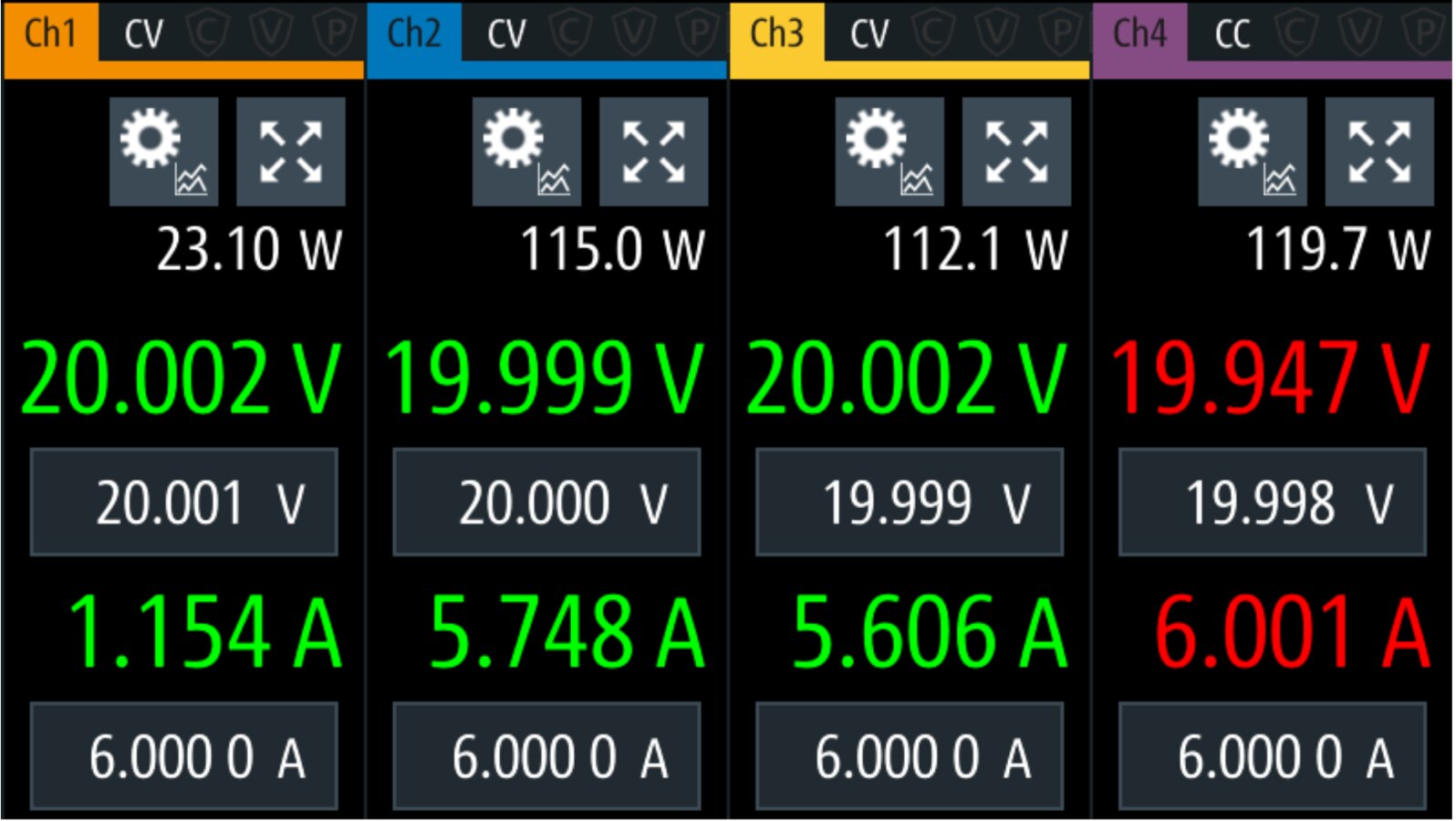
Task: Edit Ch1 current limit 6.000 0 A
Action: (184, 756)
